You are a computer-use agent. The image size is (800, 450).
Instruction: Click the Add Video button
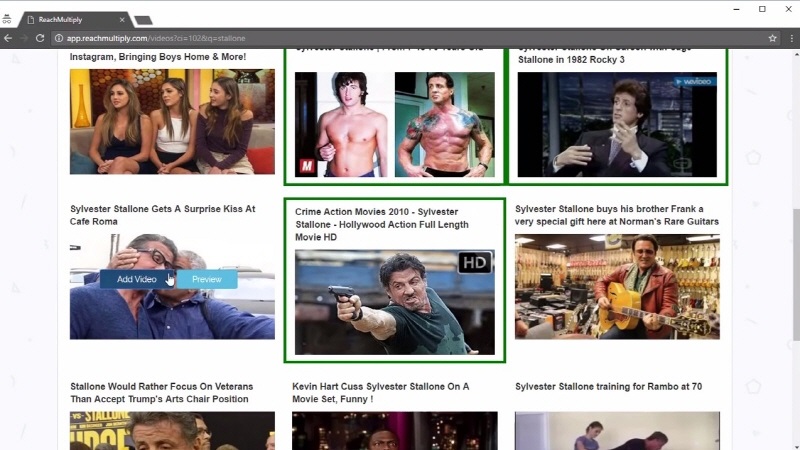(137, 279)
